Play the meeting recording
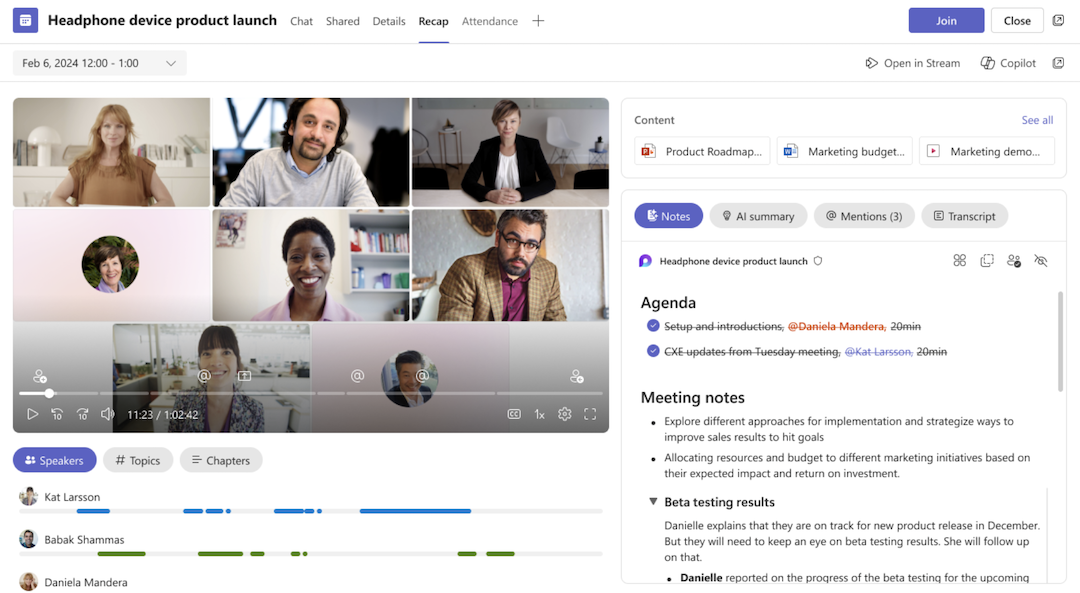1080x593 pixels. pyautogui.click(x=32, y=414)
